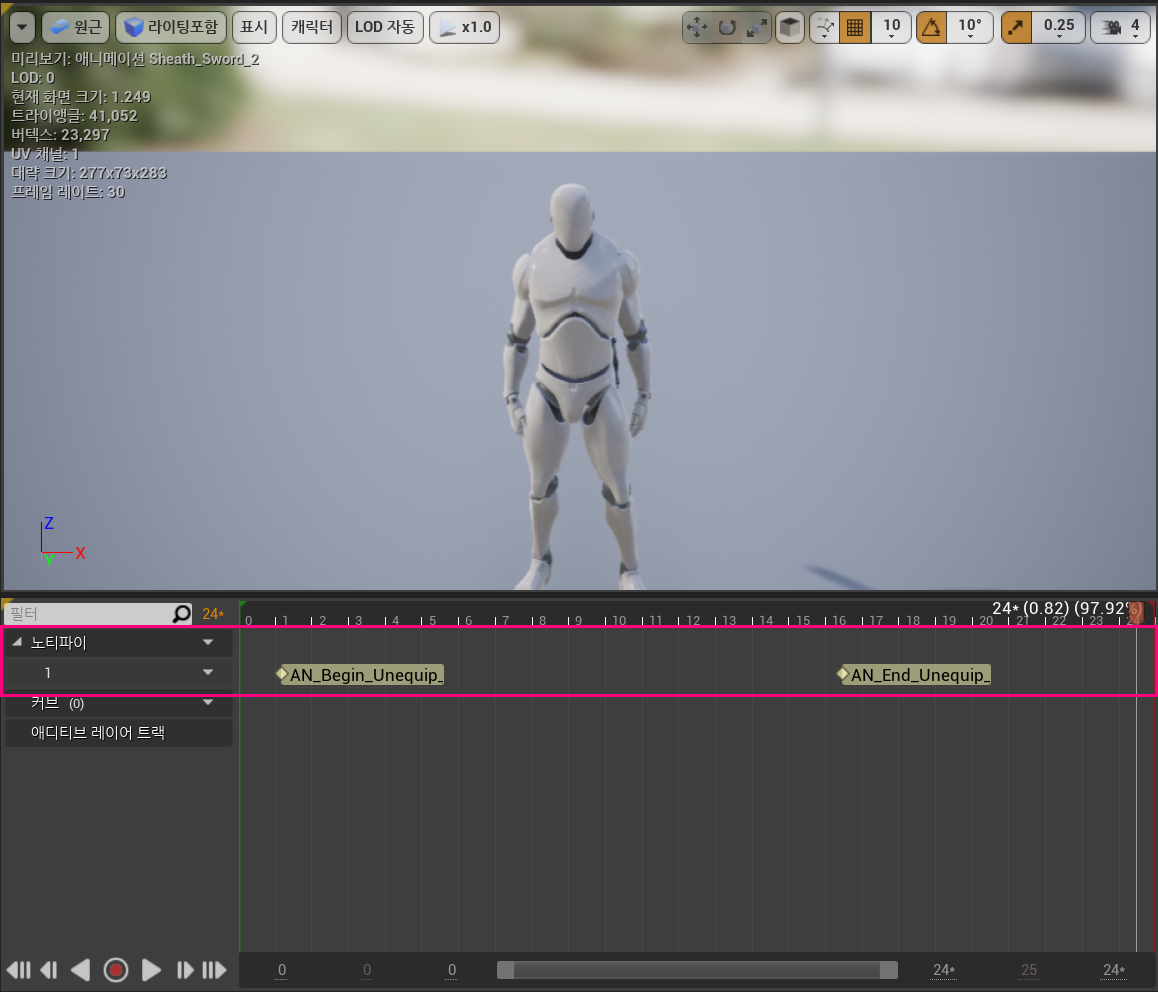Play the animation in reverse
This screenshot has height=992, width=1158.
pos(80,970)
